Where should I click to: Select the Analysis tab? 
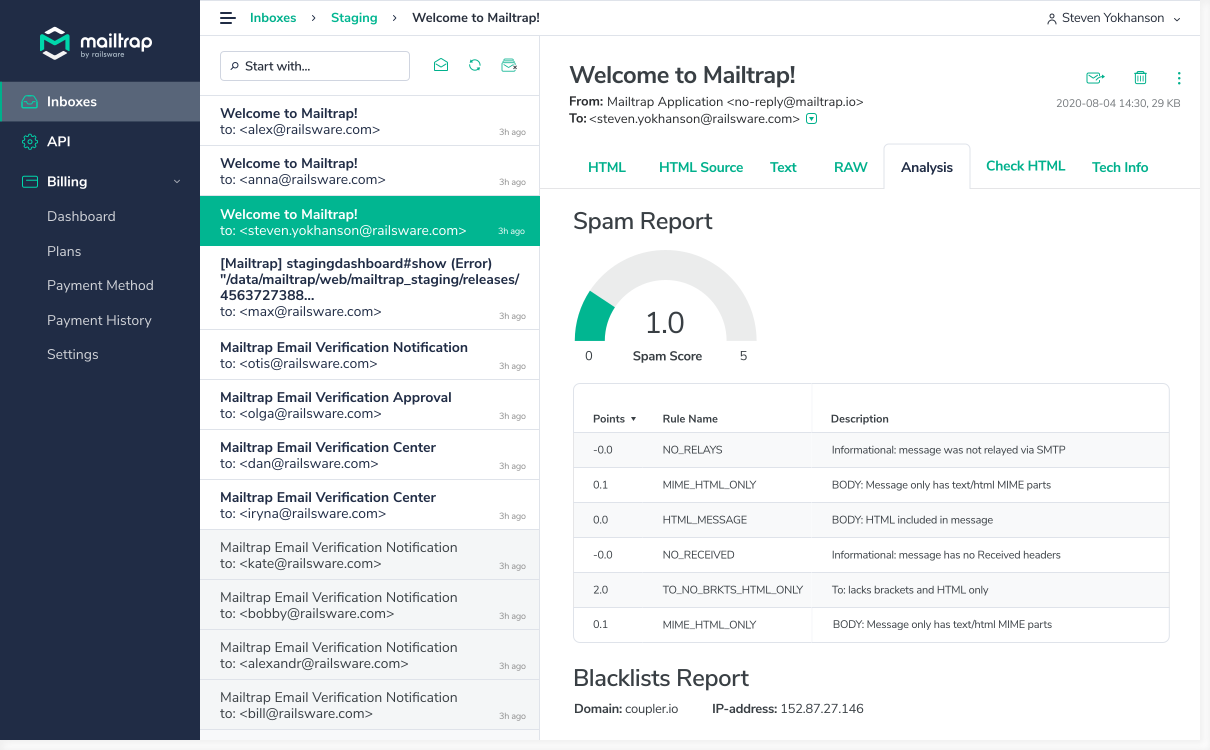(x=927, y=167)
